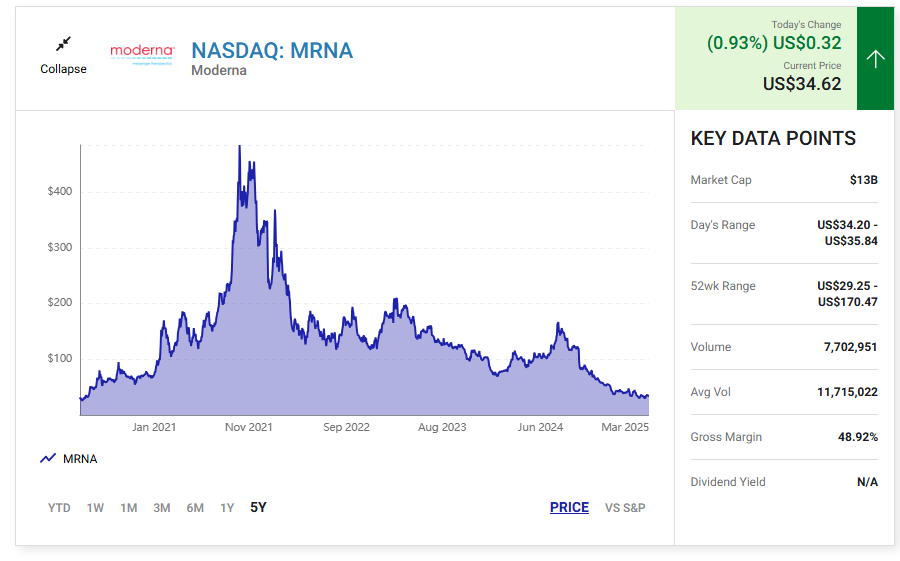Click the Collapse label
Screen dimensions: 900x561
tap(63, 69)
